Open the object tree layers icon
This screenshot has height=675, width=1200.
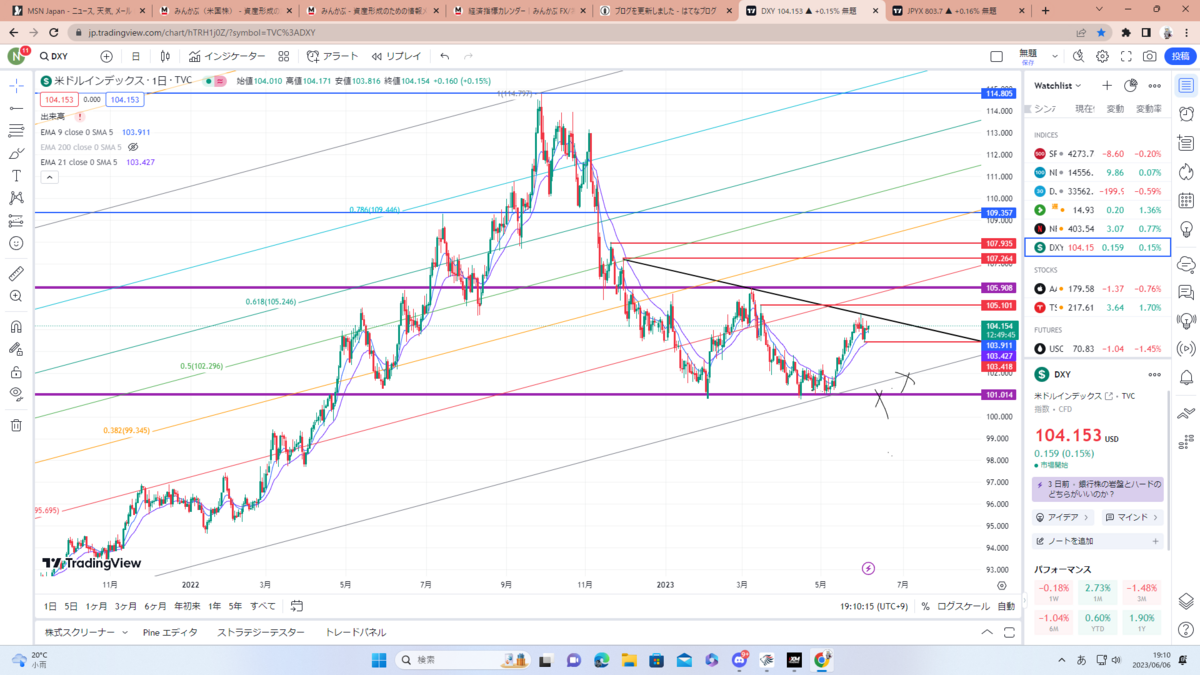(x=1186, y=600)
